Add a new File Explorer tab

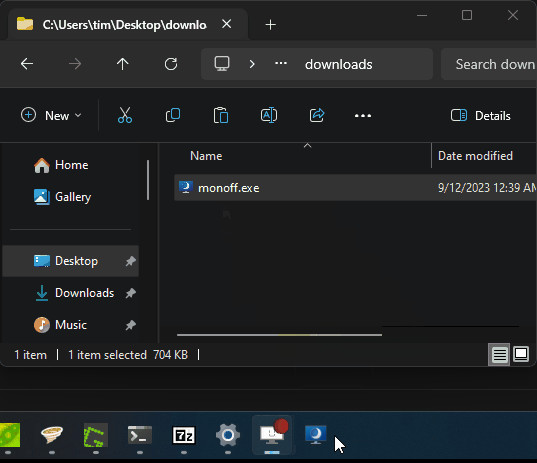tap(271, 25)
